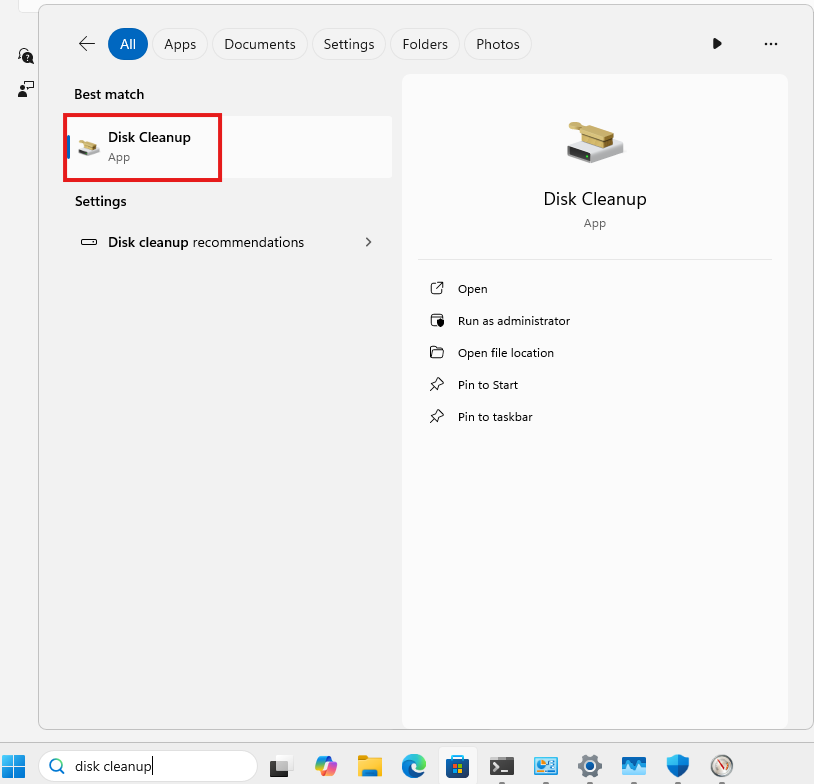Click Open in the preview pane
The height and width of the screenshot is (784, 814).
pos(472,289)
